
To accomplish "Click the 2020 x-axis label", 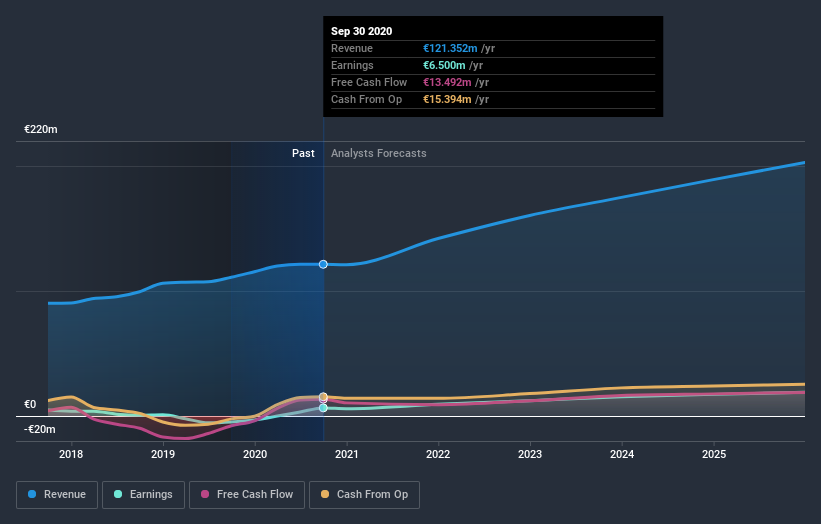I will (x=255, y=454).
